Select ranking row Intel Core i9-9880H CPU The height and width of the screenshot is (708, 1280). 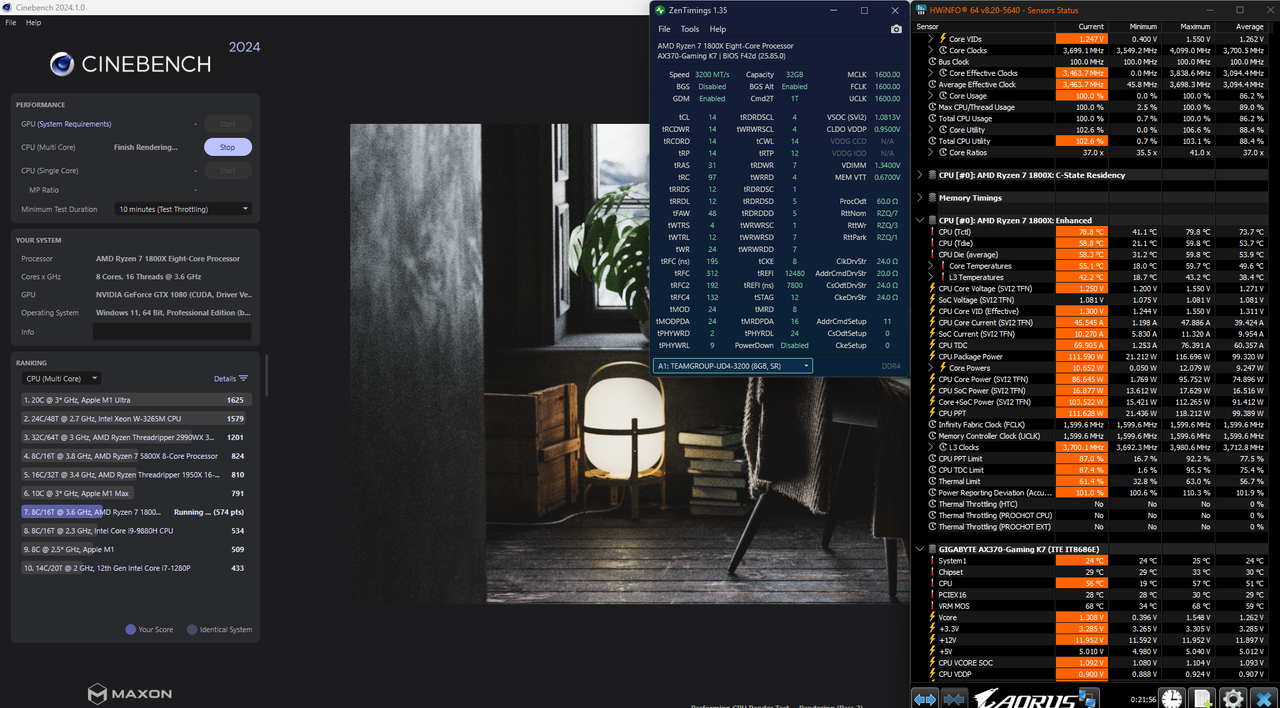pyautogui.click(x=136, y=531)
